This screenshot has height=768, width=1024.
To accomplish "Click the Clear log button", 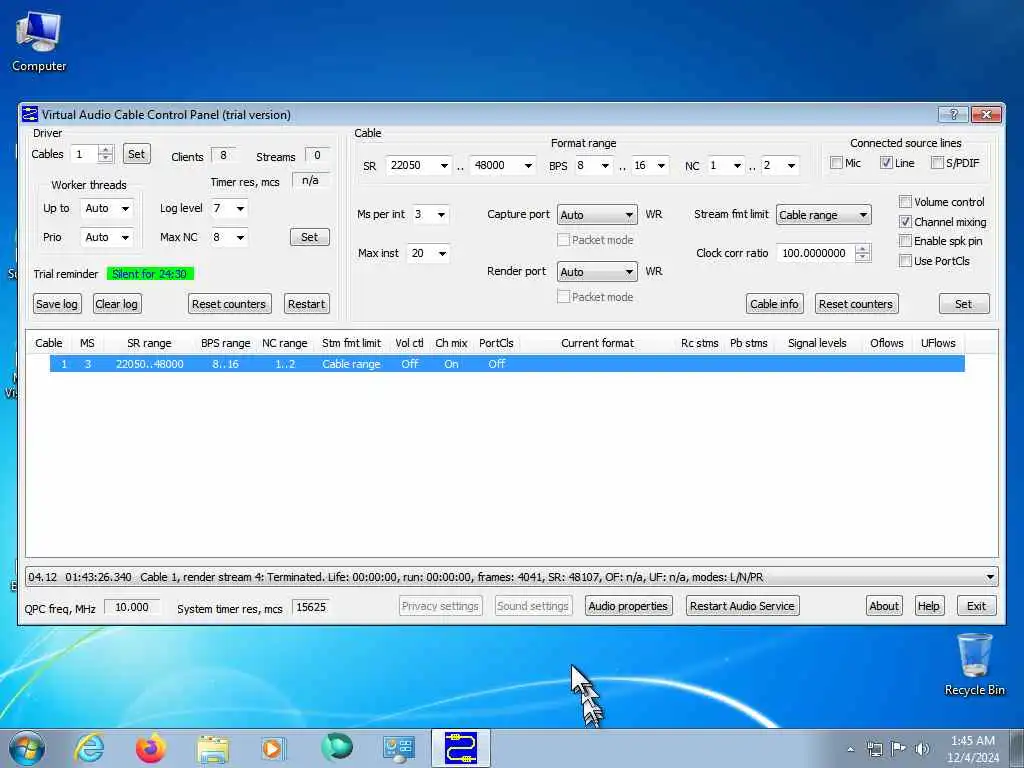I will (116, 304).
